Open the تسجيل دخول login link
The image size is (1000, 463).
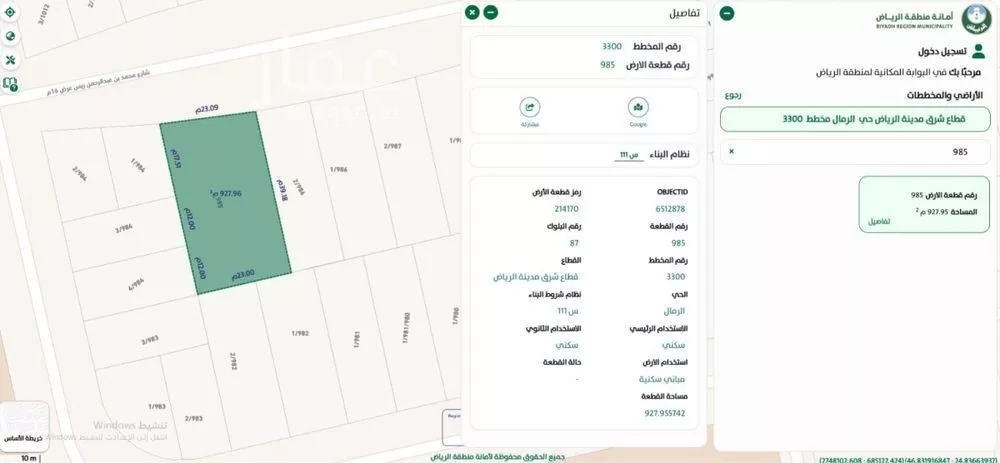(x=942, y=52)
